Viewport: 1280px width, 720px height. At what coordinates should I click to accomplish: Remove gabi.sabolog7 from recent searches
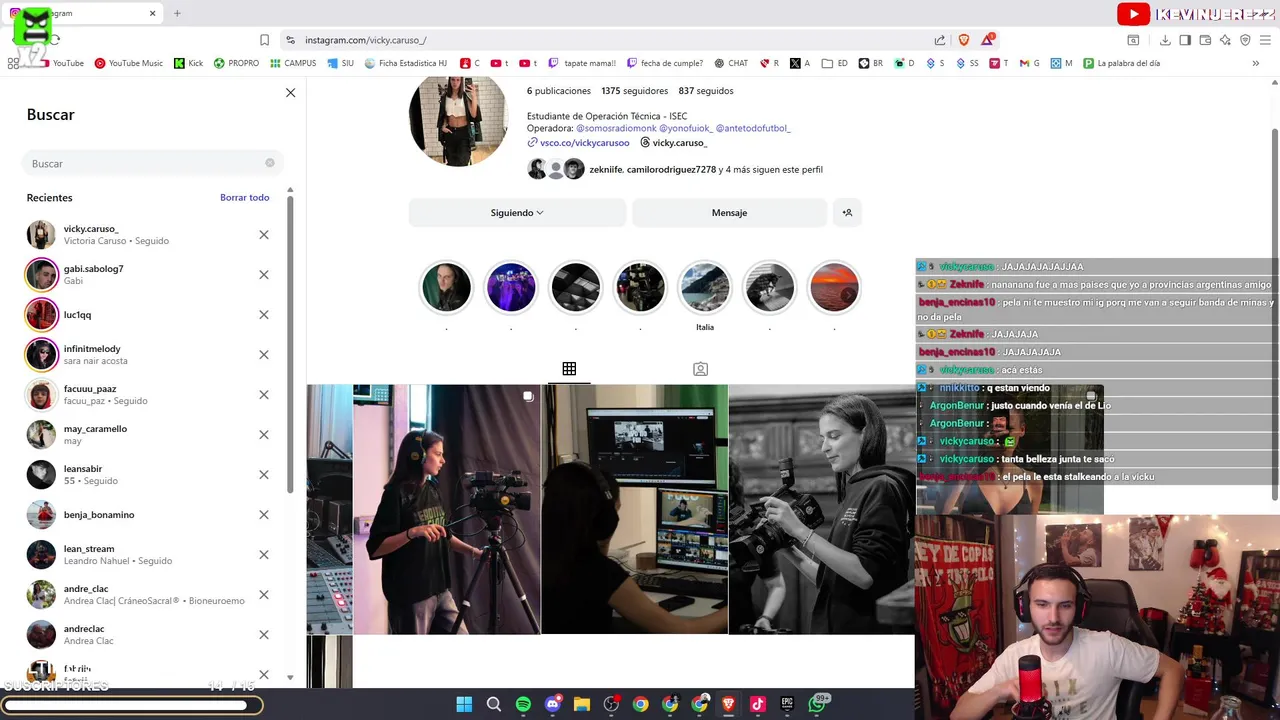click(x=264, y=275)
